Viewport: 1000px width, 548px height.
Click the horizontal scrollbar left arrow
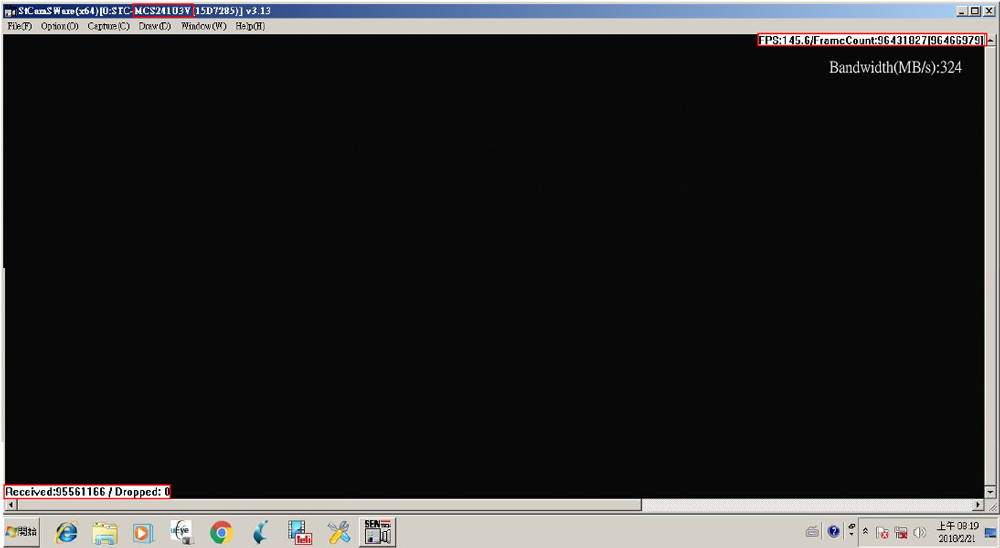tap(9, 505)
